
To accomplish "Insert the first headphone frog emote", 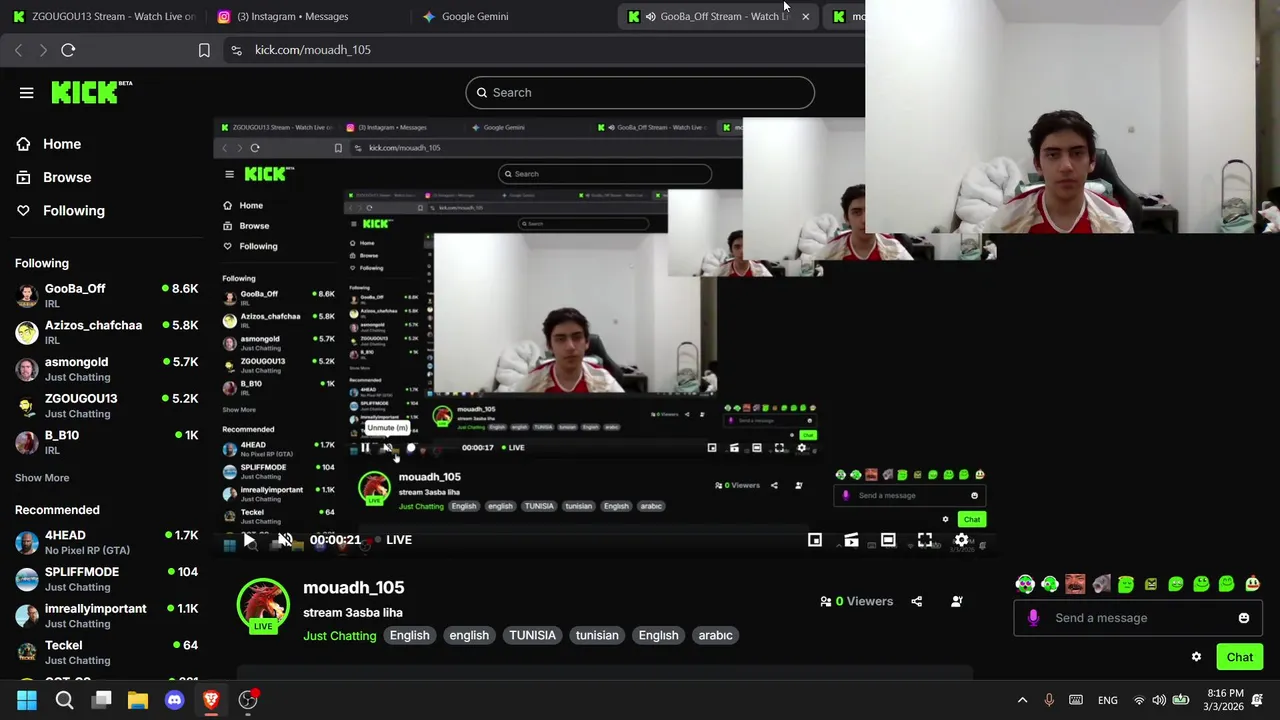I will (1025, 584).
